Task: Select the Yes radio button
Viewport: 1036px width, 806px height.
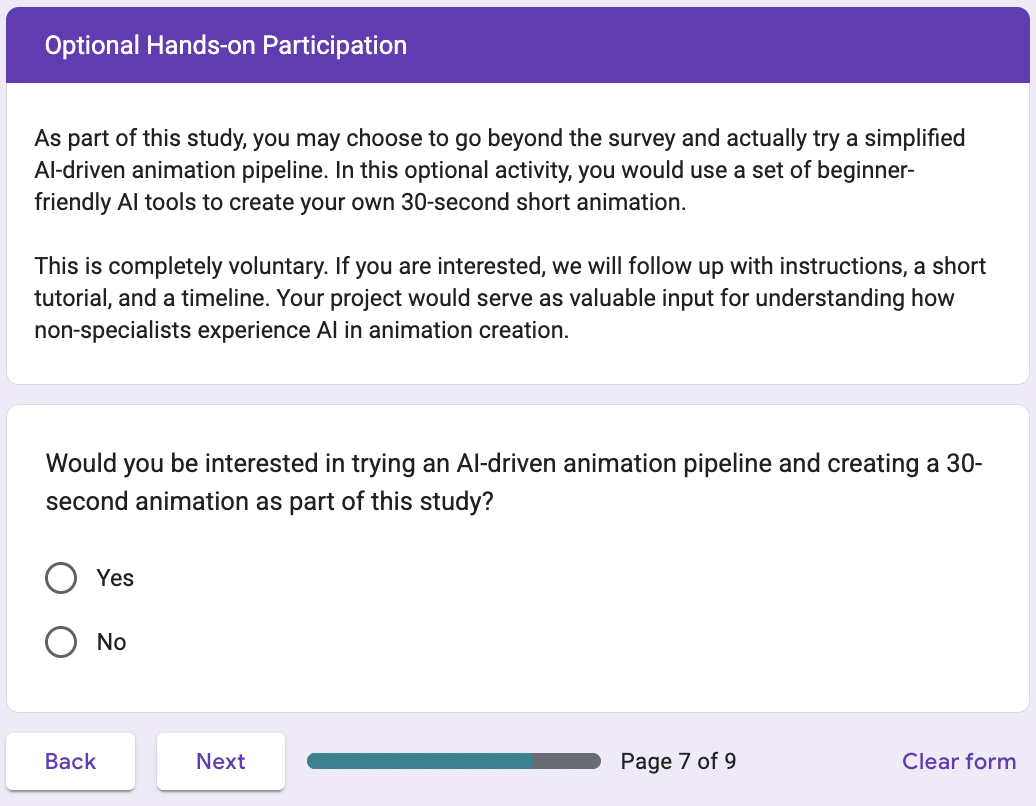Action: pos(61,578)
